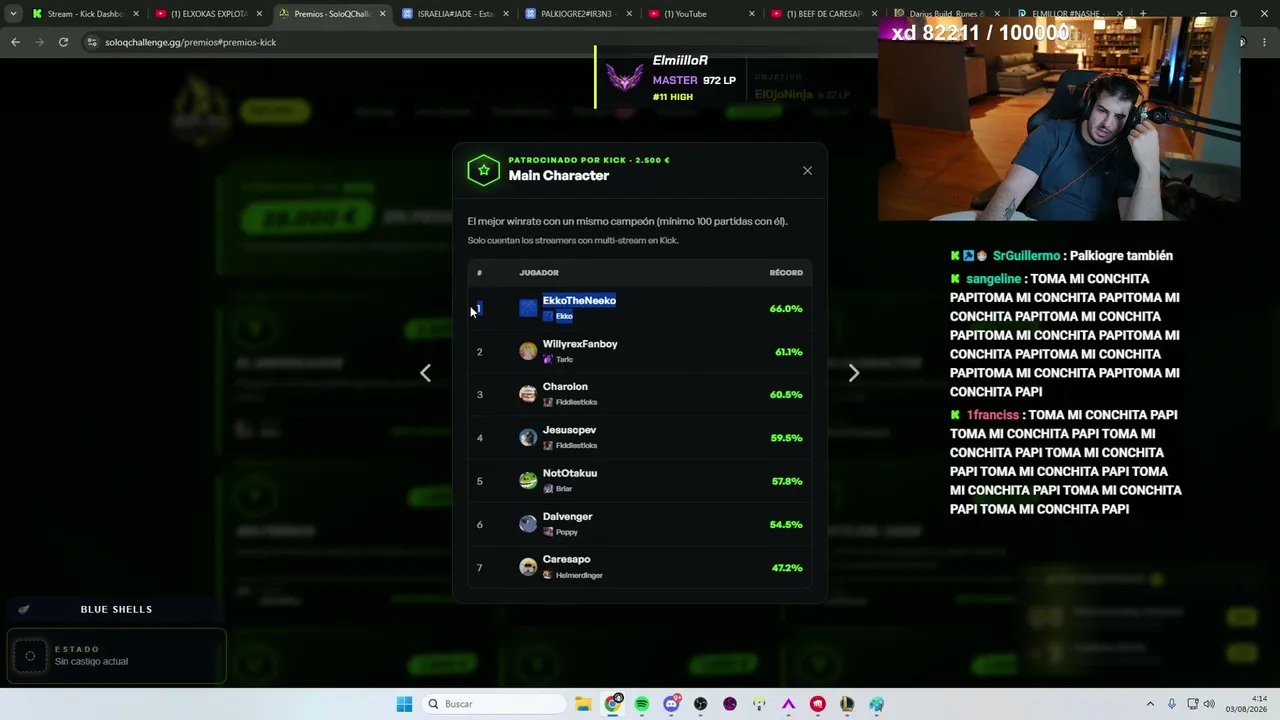This screenshot has width=1280, height=720.
Task: Open EkkoTheNeeko player avatar
Action: click(x=528, y=308)
